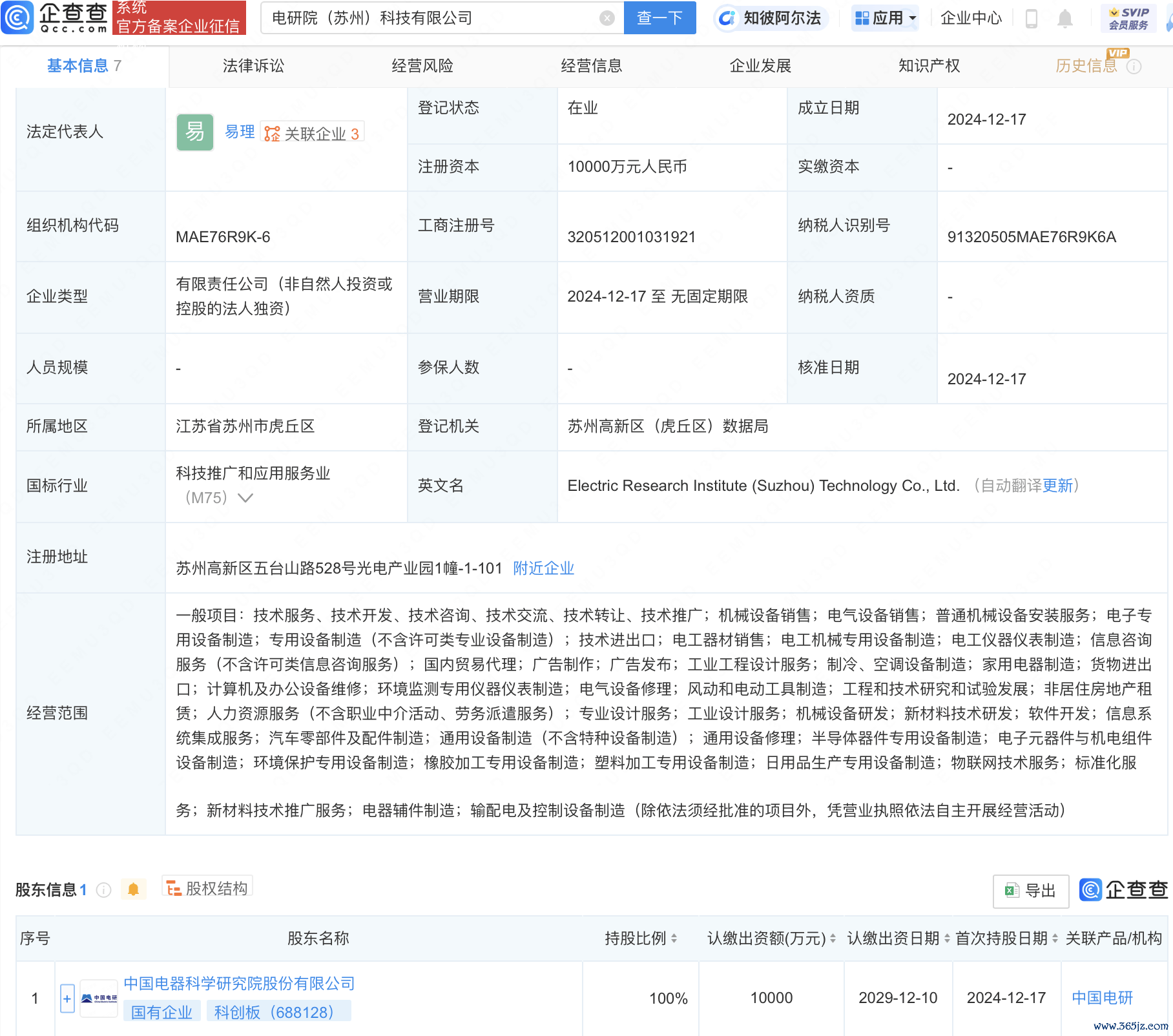
Task: Clear the search box with the X icon
Action: point(607,18)
